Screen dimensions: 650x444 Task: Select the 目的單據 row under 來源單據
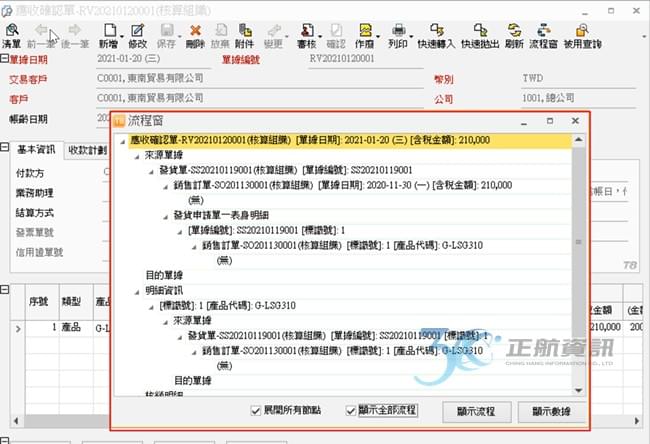click(x=164, y=275)
